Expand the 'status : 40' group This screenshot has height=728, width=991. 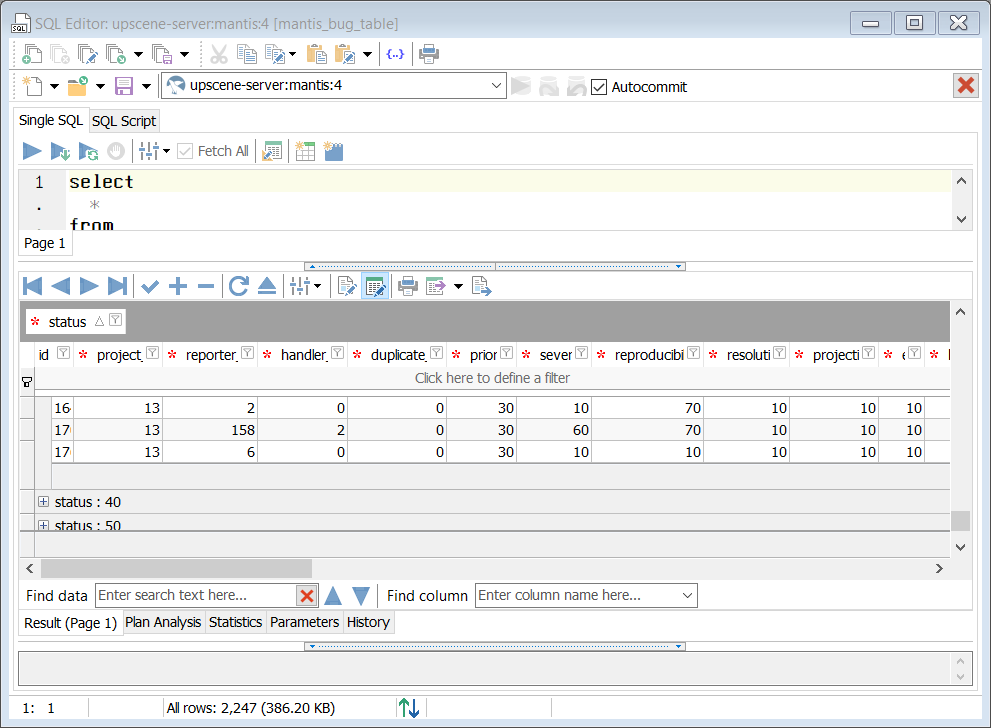(43, 502)
